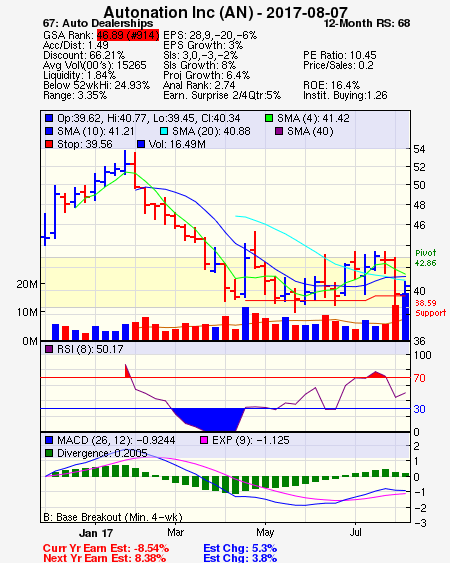Click the blue 30 RSI level label
450x563 pixels.
pyautogui.click(x=419, y=409)
